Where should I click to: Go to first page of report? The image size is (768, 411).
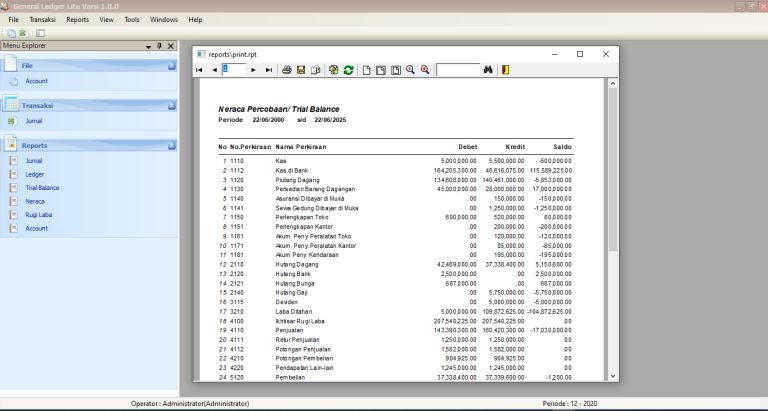pos(199,70)
